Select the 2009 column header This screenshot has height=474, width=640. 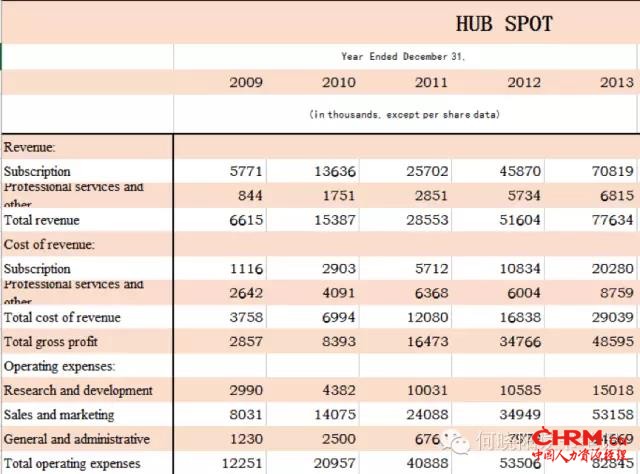246,82
